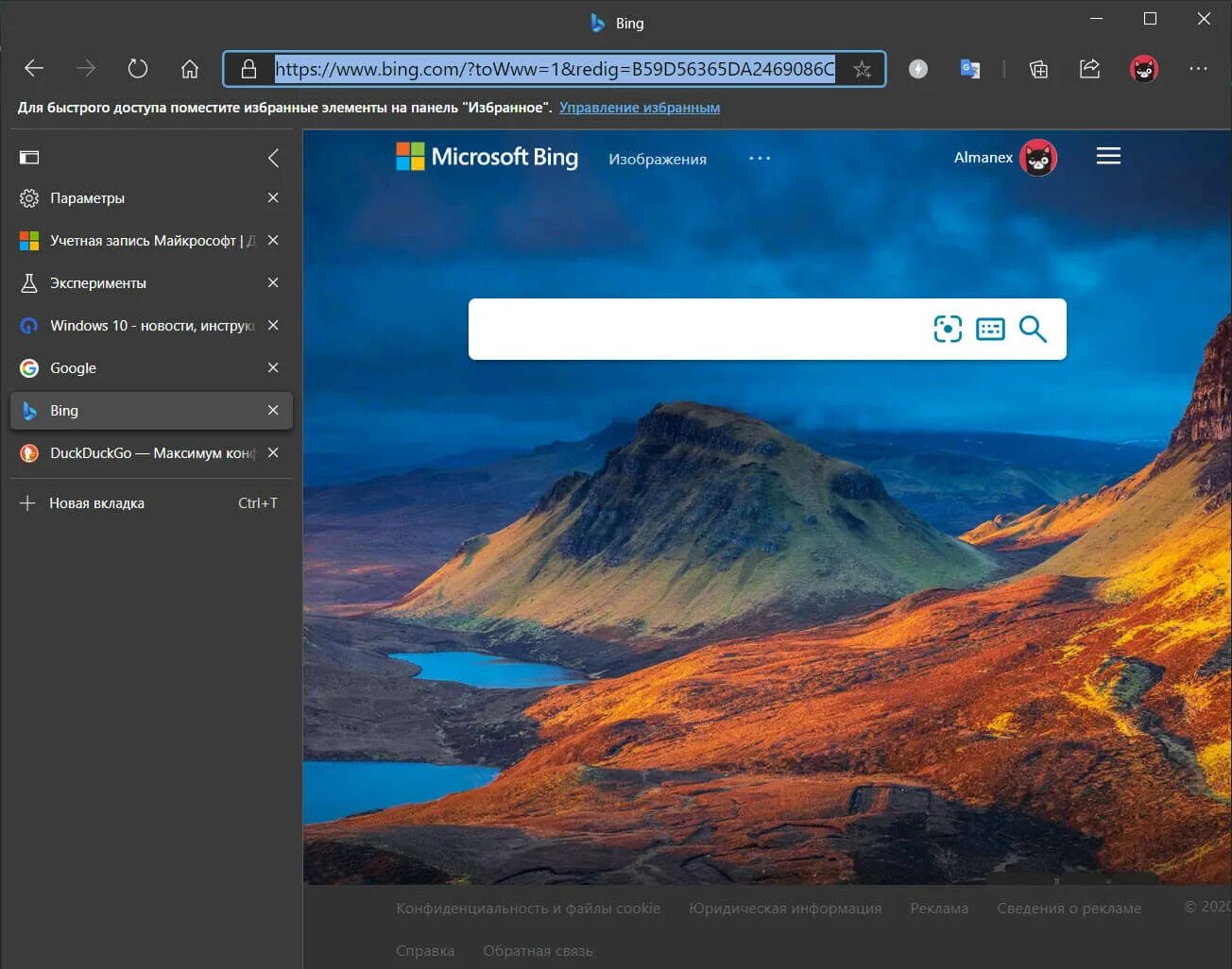Open the ellipsis menu next to Изображения
The image size is (1232, 969).
point(759,159)
